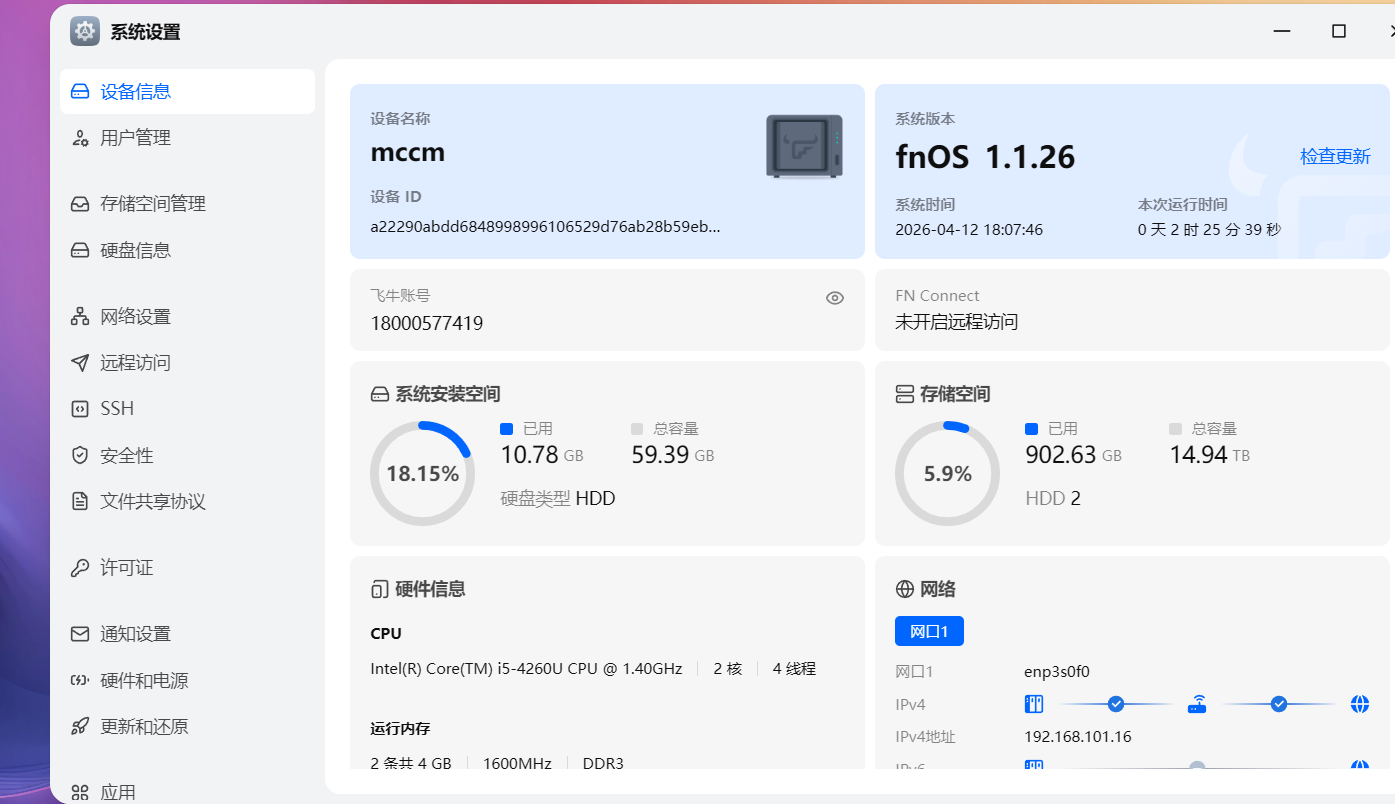The width and height of the screenshot is (1395, 804).
Task: Click the 18.15% usage ring
Action: pyautogui.click(x=422, y=473)
